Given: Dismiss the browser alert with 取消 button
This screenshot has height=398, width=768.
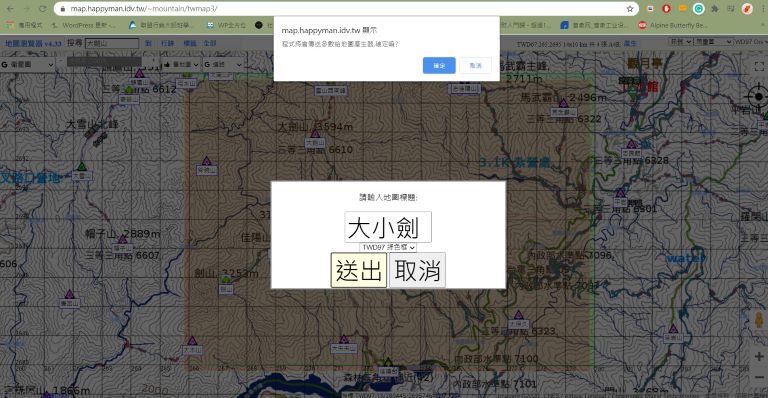Looking at the screenshot, I should (x=475, y=66).
